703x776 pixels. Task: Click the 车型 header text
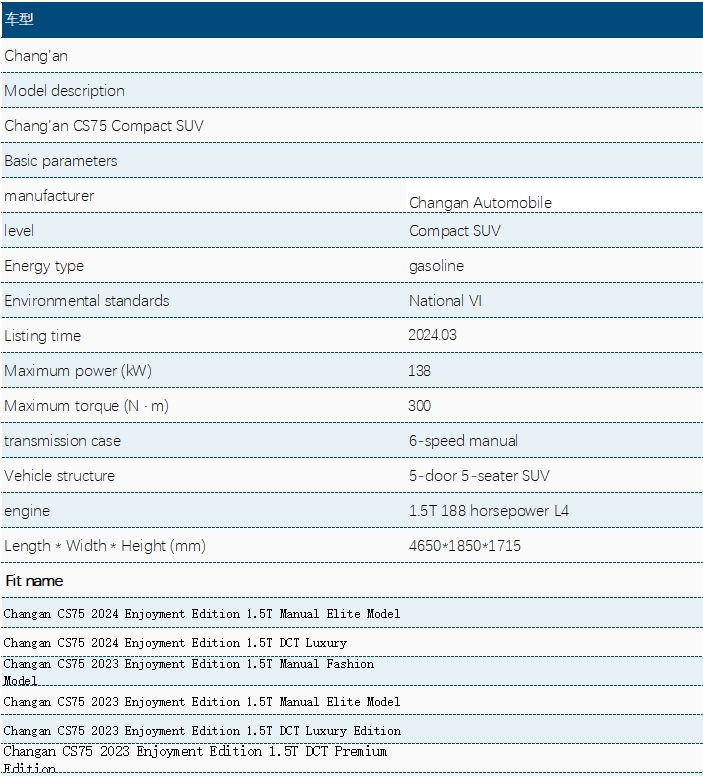pos(19,19)
